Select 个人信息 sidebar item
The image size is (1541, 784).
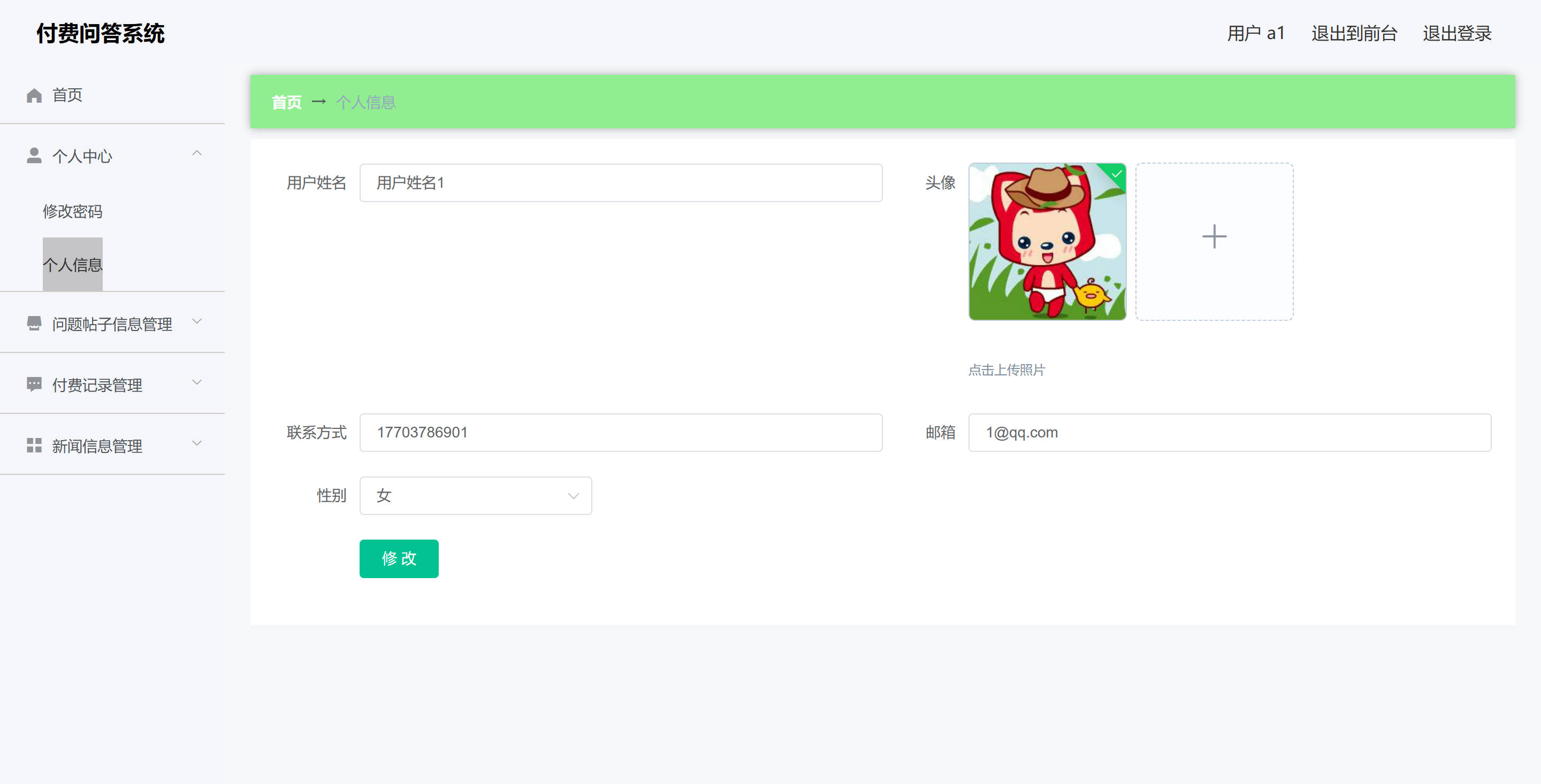click(72, 264)
